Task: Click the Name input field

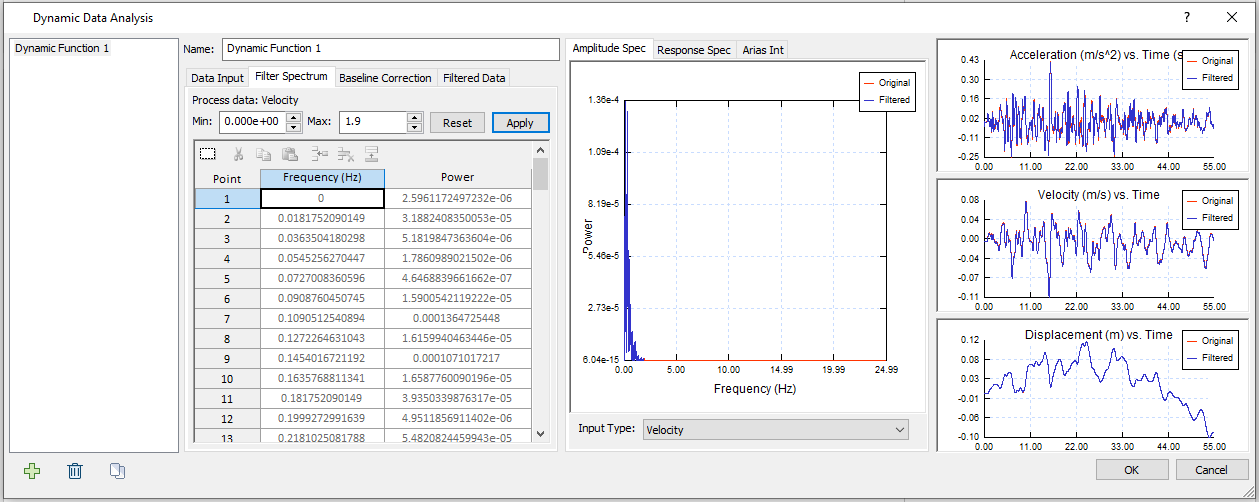Action: click(x=390, y=49)
